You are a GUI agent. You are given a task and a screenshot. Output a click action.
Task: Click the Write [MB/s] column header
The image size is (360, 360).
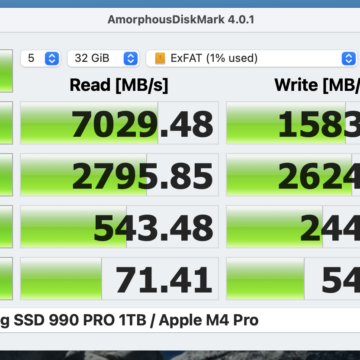[317, 85]
